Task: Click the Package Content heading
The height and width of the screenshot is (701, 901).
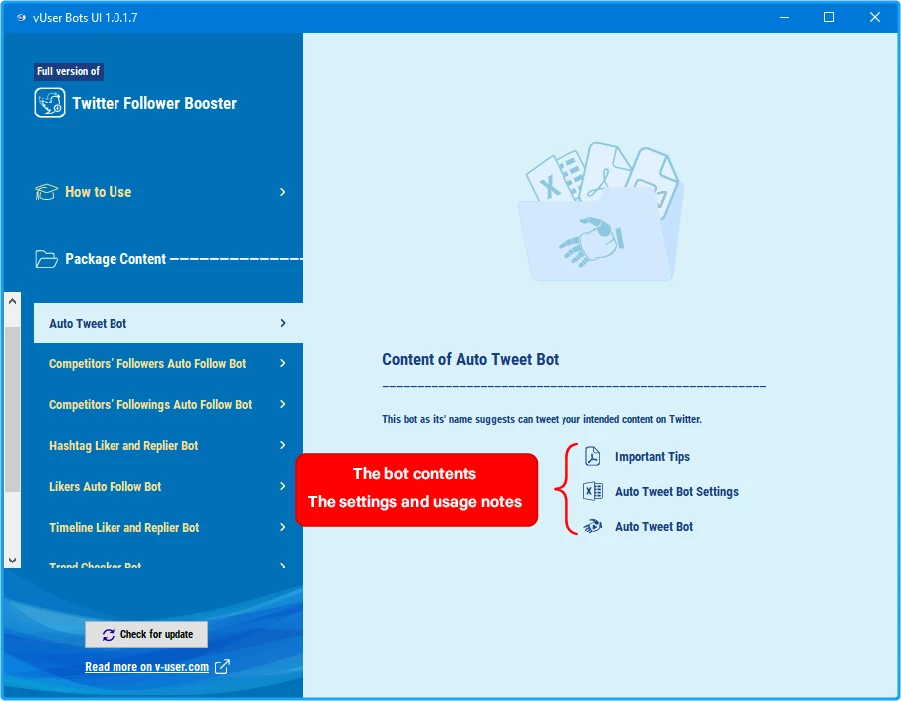Action: click(115, 259)
